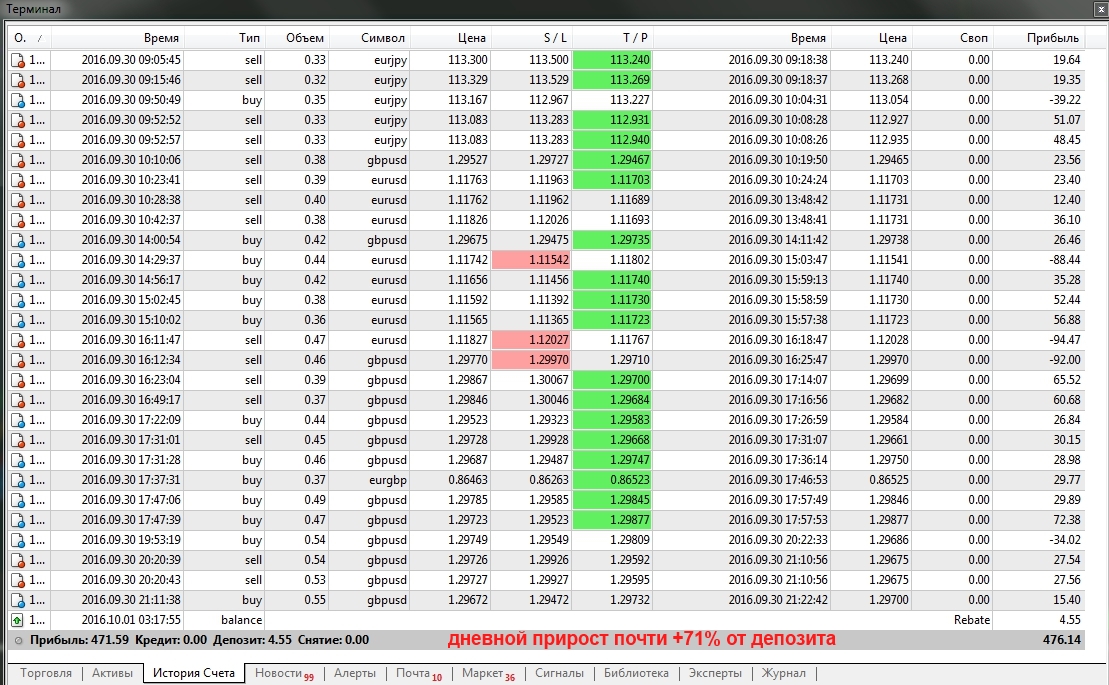Switch to the Эксперты tab

tap(715, 673)
